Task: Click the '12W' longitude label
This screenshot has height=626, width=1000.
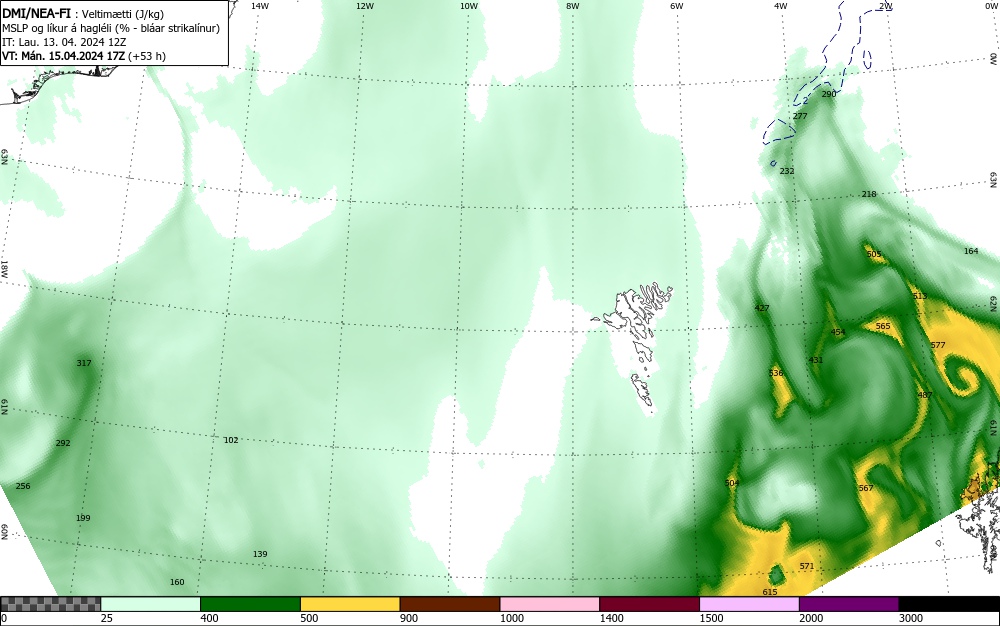Action: [364, 6]
